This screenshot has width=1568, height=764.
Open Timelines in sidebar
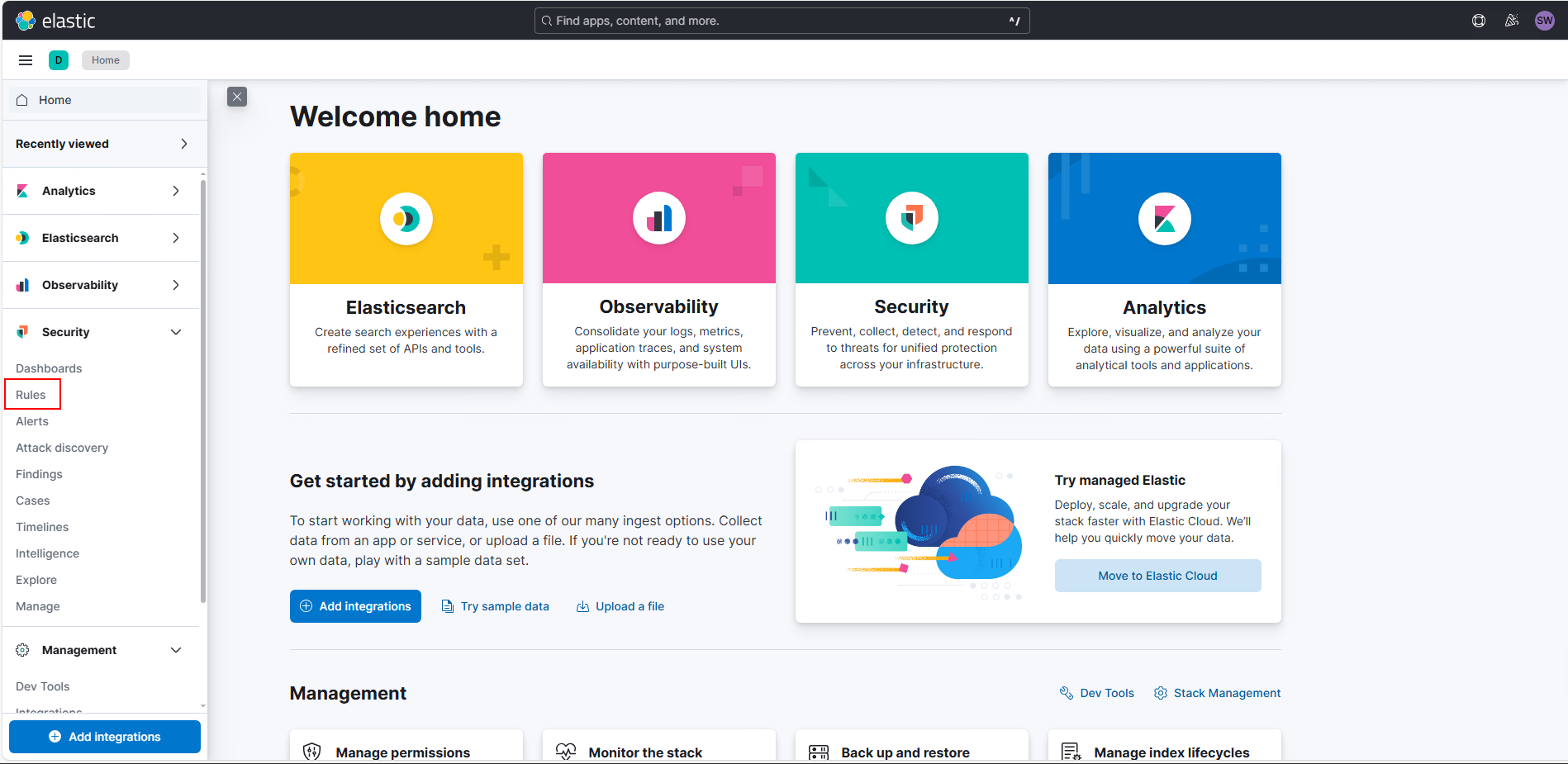pyautogui.click(x=42, y=527)
